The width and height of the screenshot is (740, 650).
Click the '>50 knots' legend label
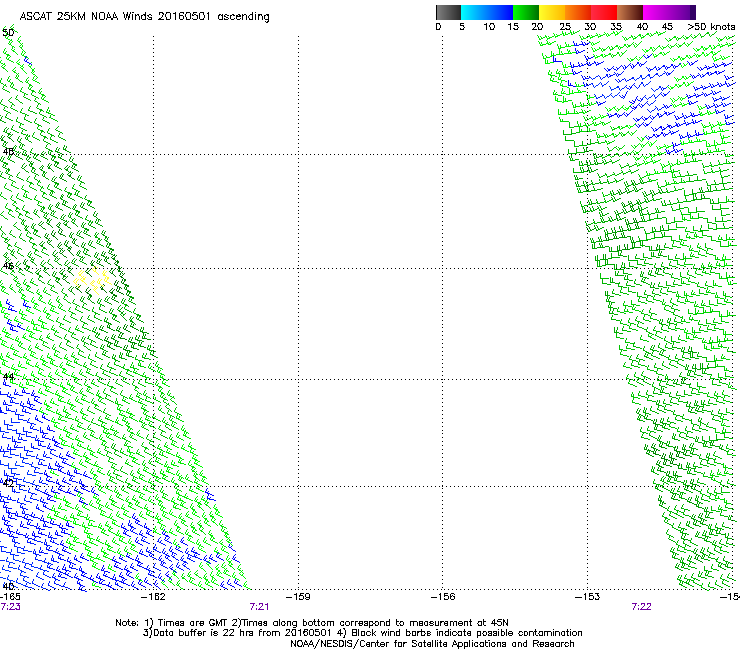(x=711, y=27)
